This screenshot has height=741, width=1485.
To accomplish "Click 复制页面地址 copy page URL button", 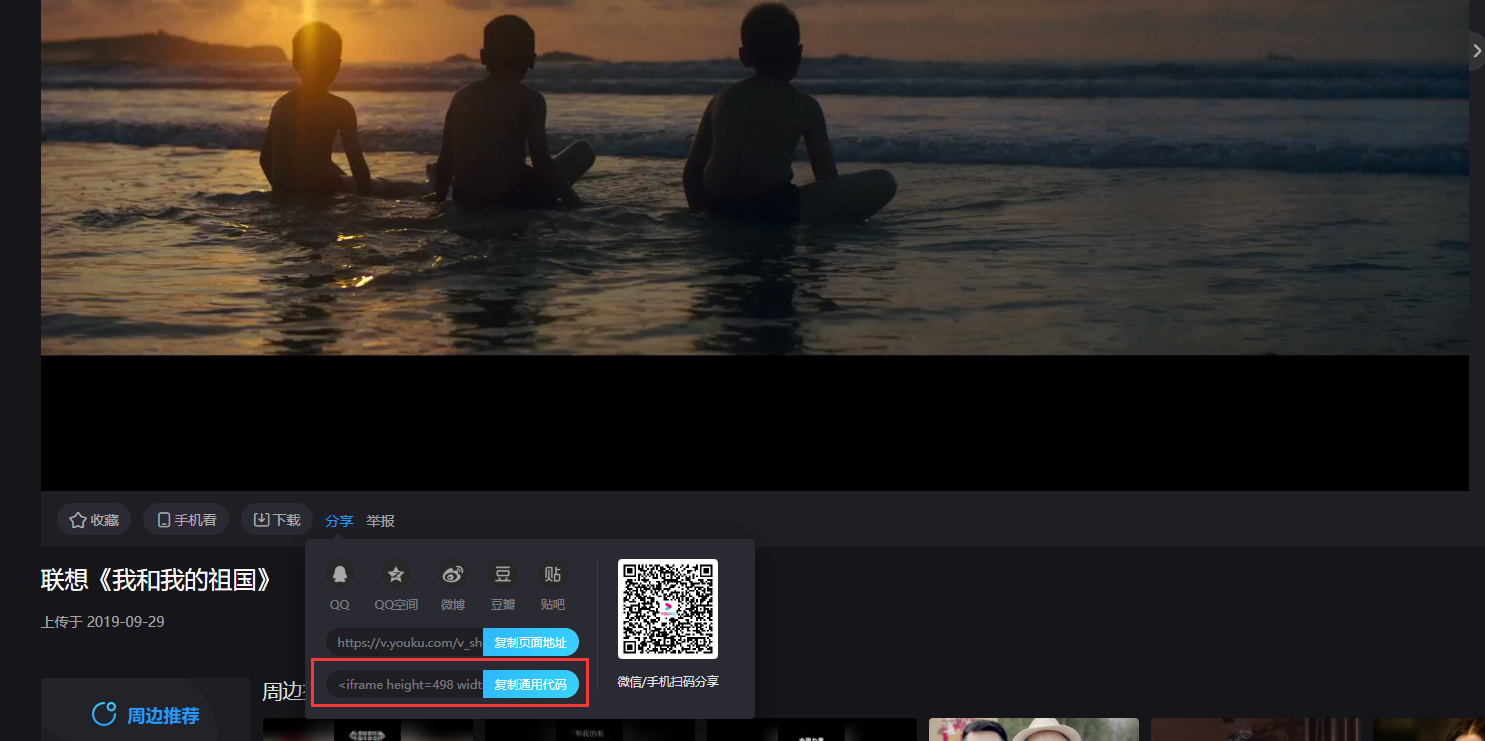I will pos(531,642).
